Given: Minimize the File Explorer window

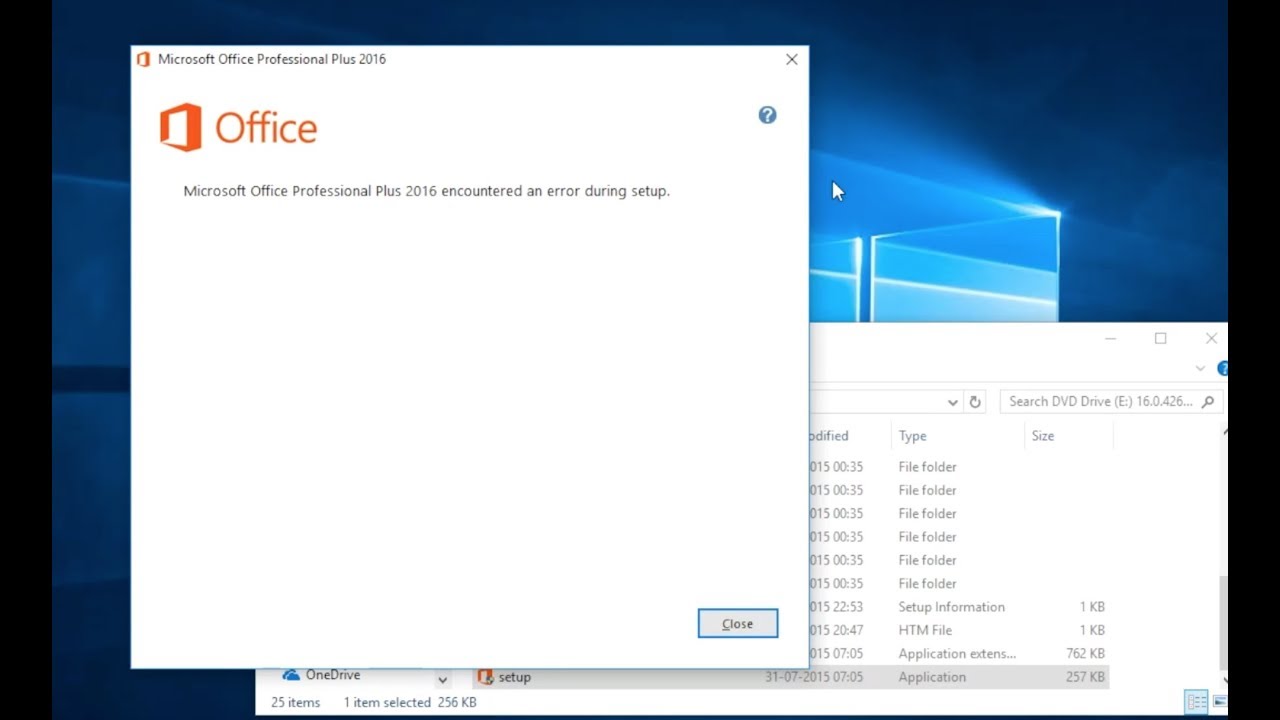Looking at the screenshot, I should (x=1110, y=338).
